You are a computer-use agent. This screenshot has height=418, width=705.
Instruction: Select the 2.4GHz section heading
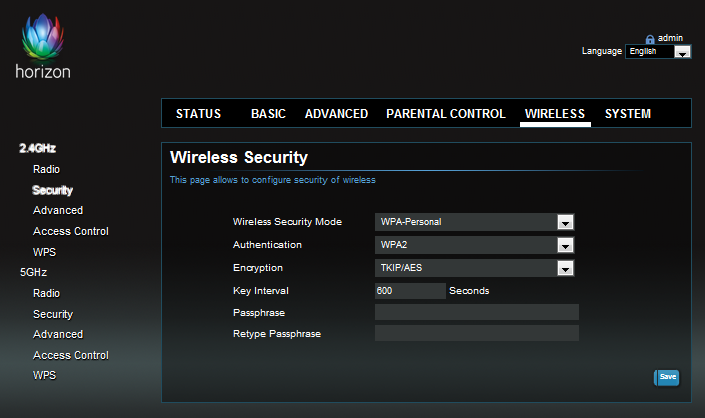(x=37, y=148)
